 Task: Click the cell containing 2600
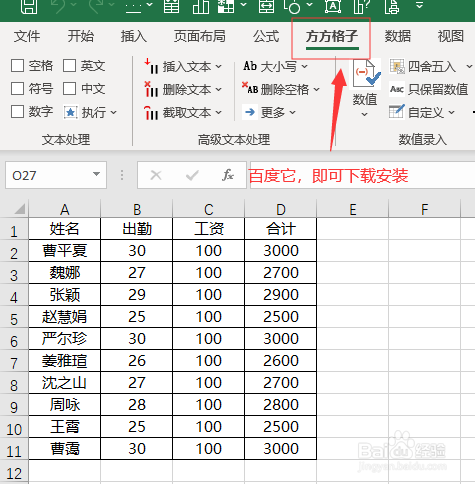click(281, 361)
